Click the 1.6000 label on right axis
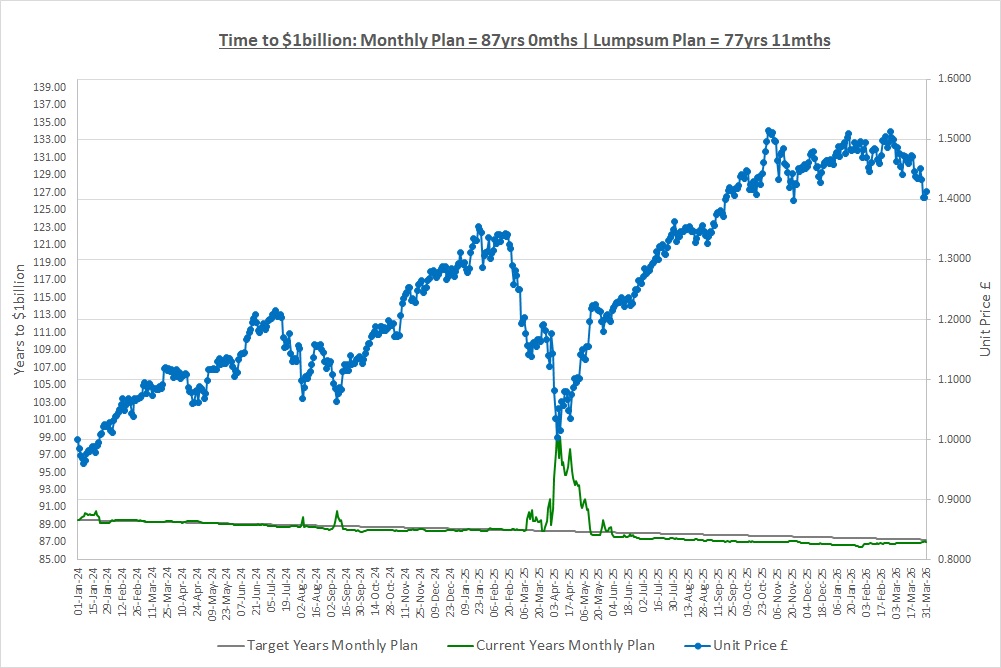This screenshot has height=668, width=1001. [x=955, y=79]
